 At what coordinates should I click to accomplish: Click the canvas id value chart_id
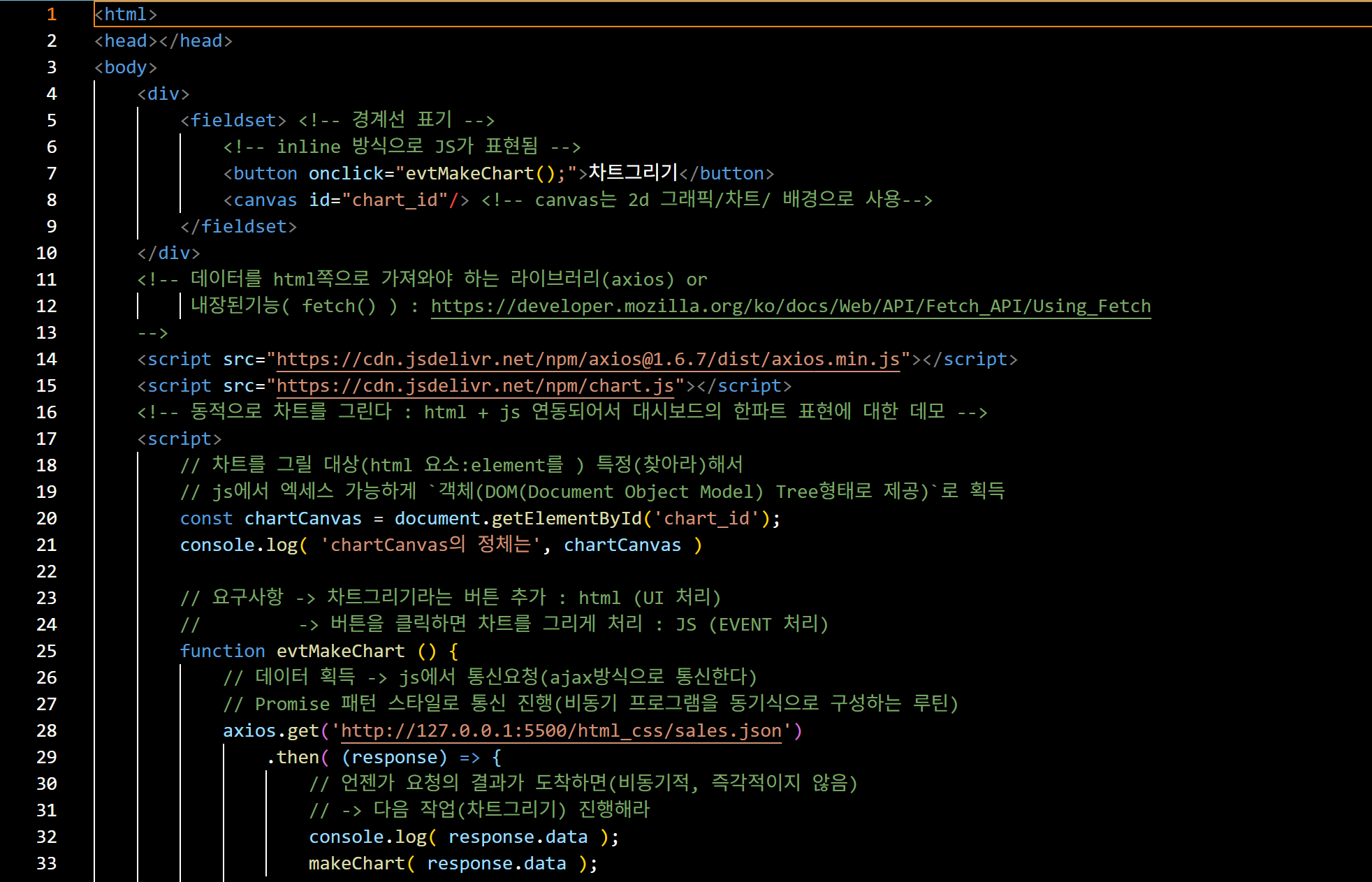tap(395, 200)
